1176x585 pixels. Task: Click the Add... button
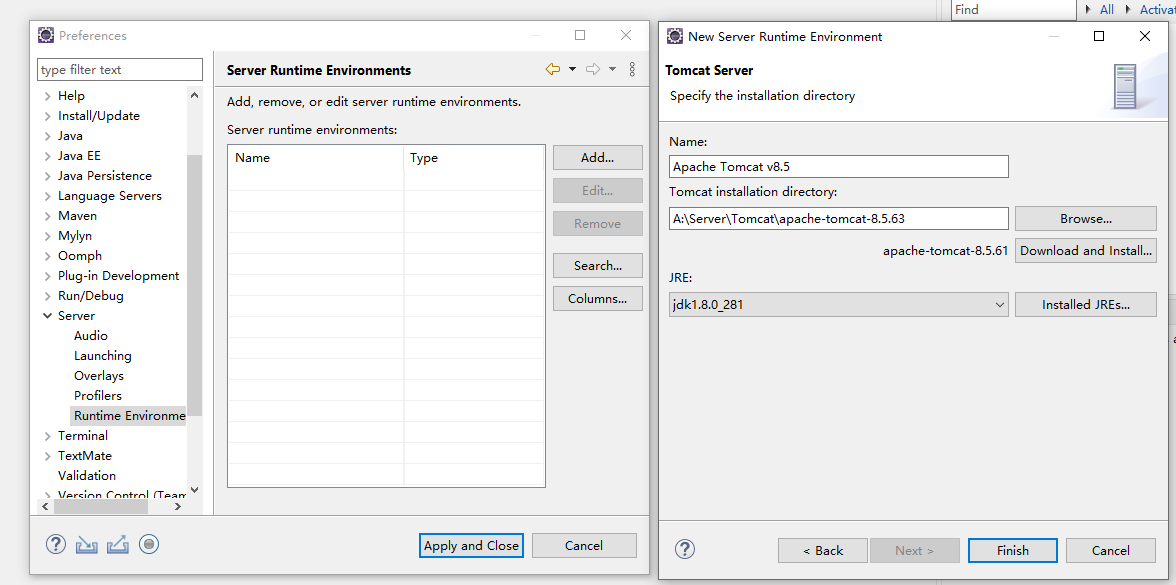coord(598,158)
